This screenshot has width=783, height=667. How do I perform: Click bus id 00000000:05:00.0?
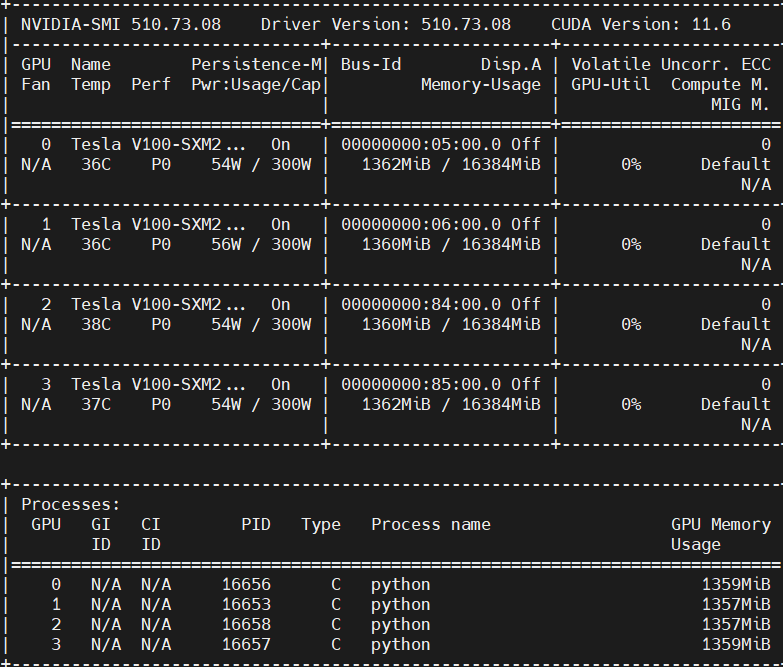[x=421, y=145]
